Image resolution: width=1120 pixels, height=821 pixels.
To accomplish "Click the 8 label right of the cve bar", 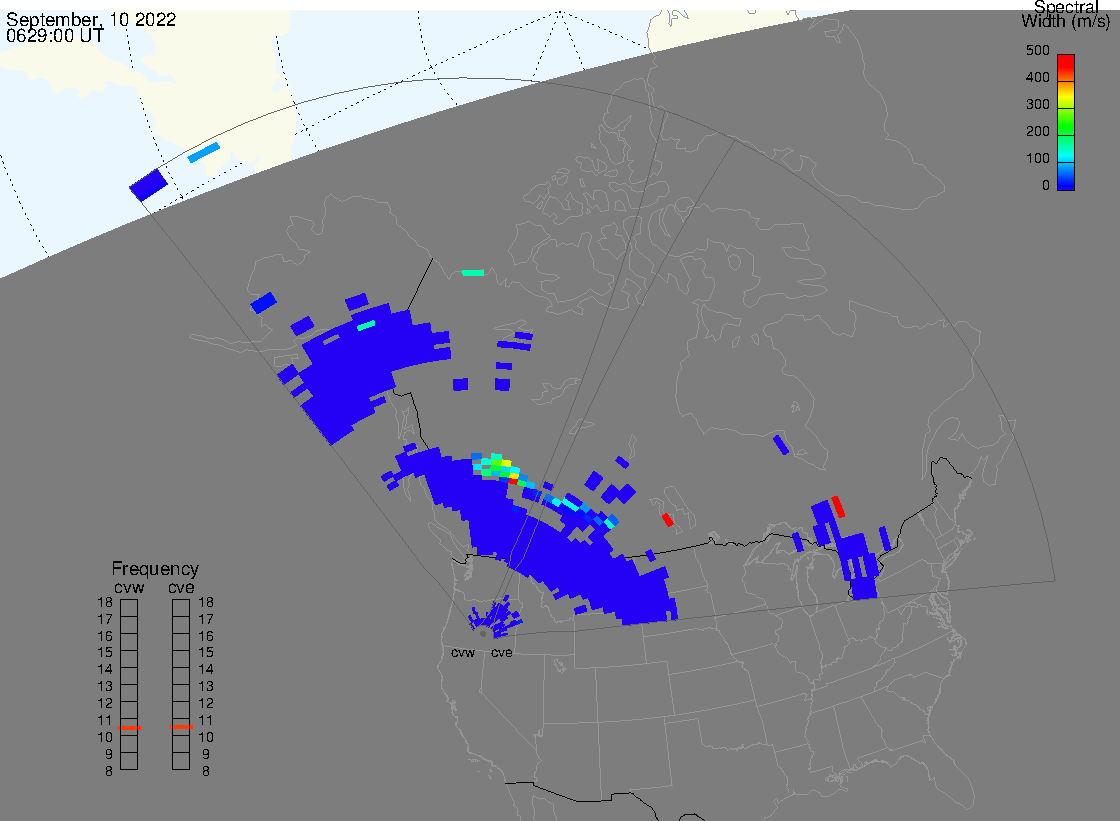I will 206,772.
